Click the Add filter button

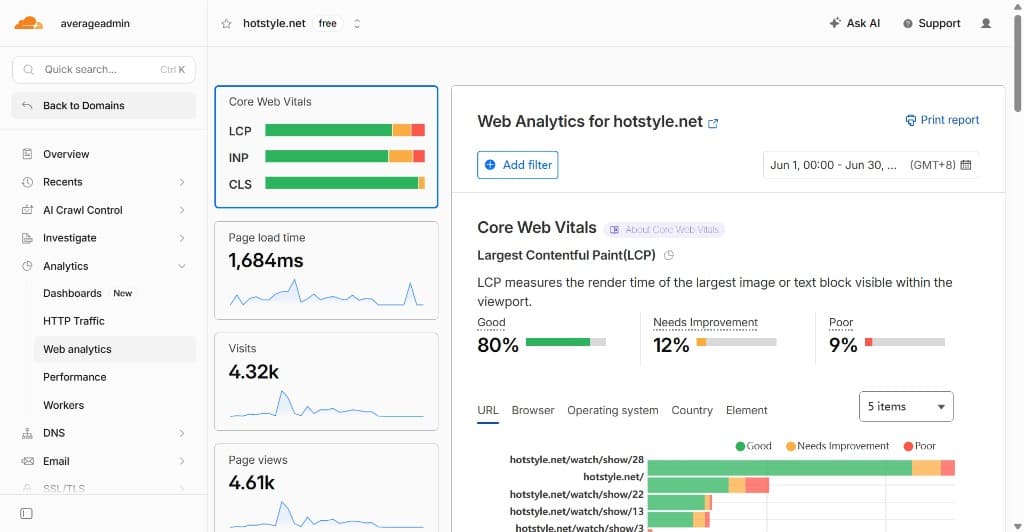tap(517, 165)
